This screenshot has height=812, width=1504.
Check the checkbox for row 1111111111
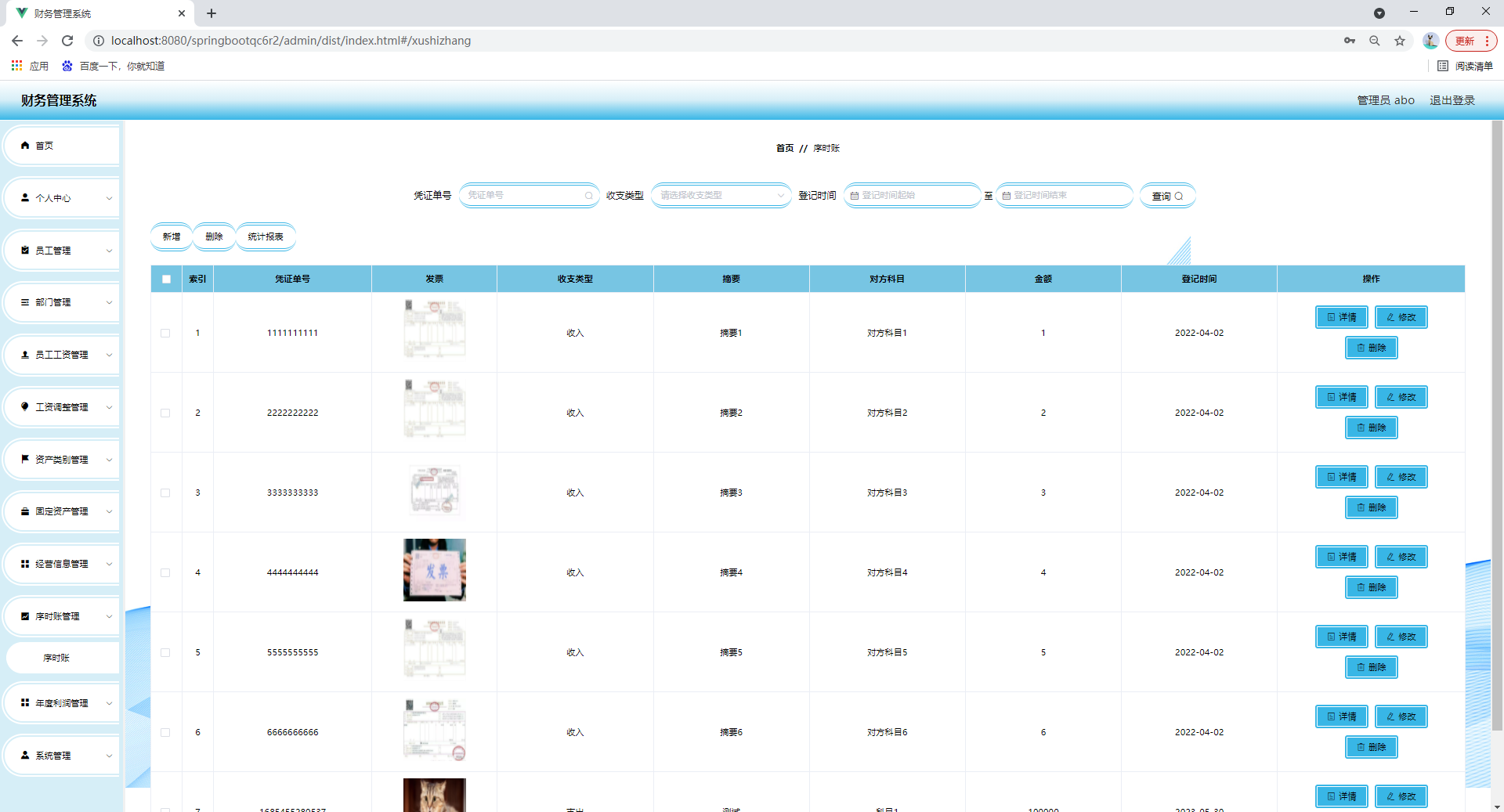pos(165,333)
